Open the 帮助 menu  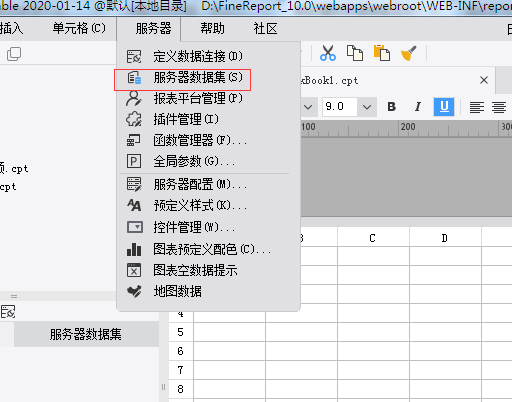pos(212,29)
